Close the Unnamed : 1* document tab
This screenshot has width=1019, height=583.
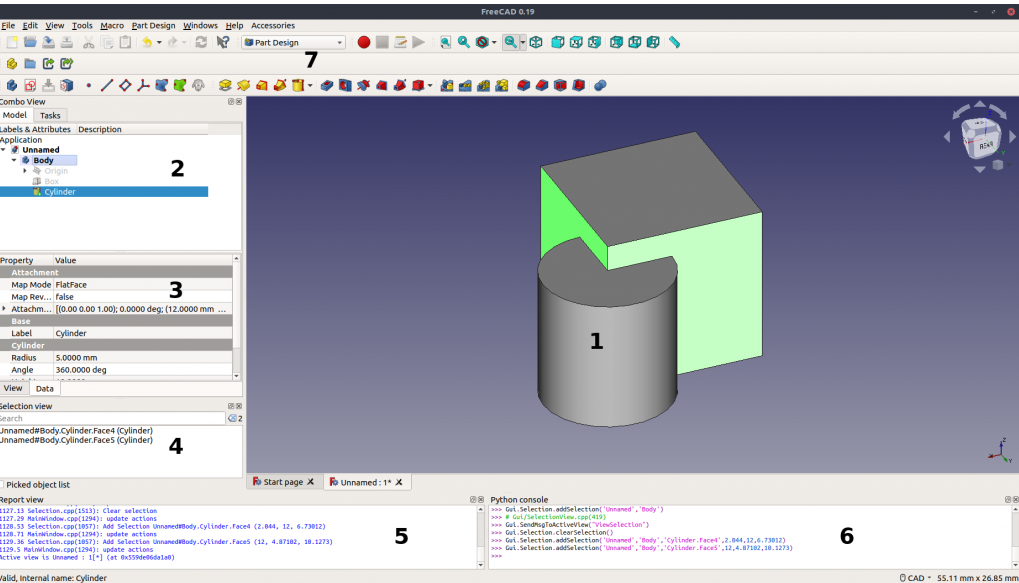(399, 482)
